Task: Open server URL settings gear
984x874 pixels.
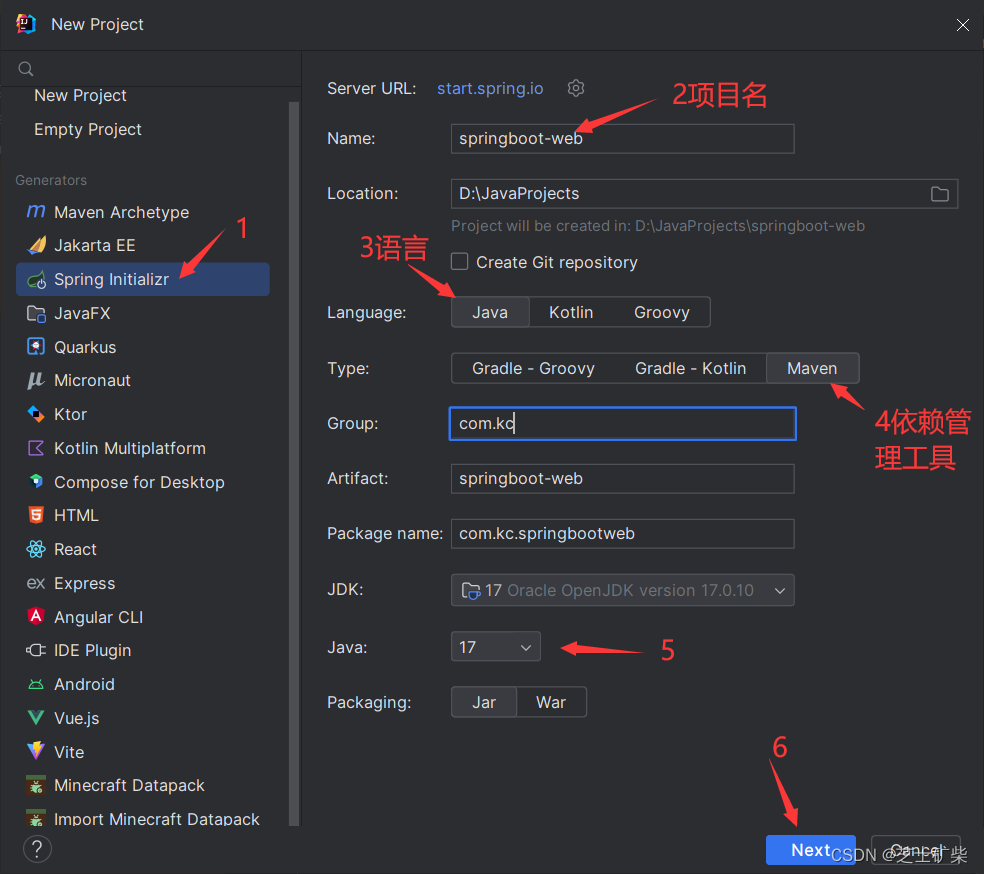Action: 575,88
